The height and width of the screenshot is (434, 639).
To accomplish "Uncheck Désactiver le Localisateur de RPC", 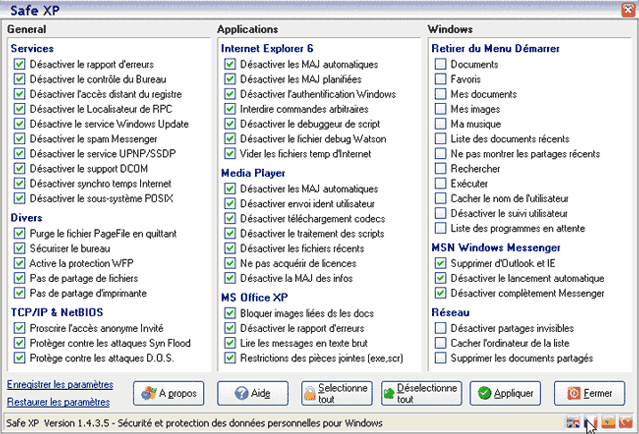I will pyautogui.click(x=19, y=109).
